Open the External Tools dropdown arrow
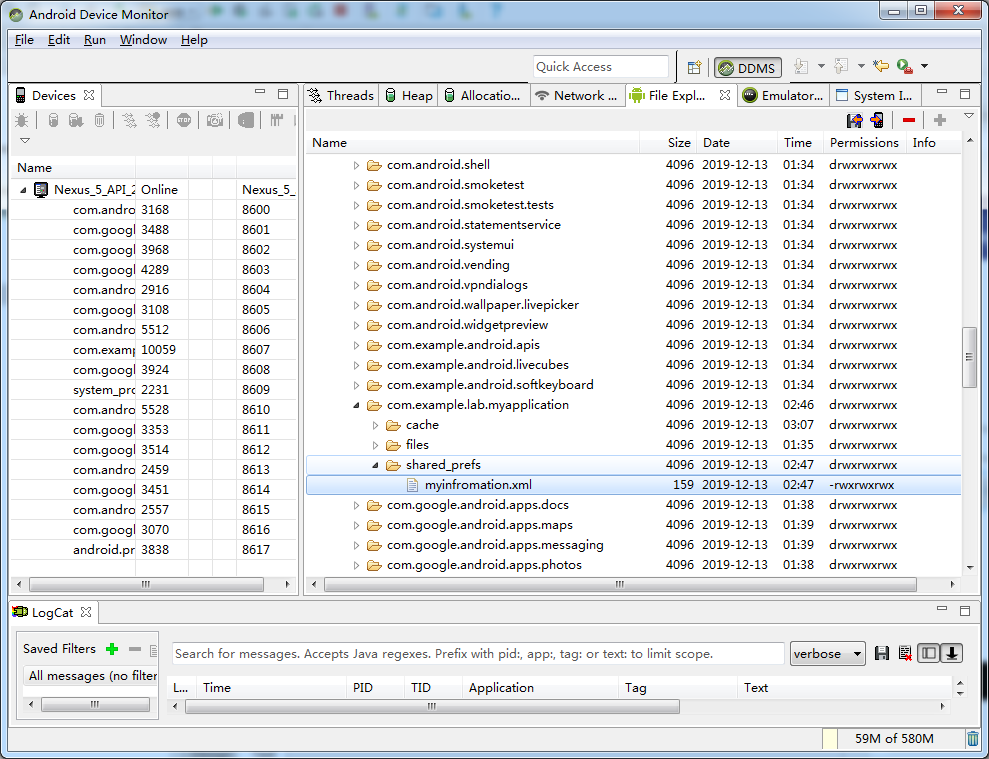Image resolution: width=989 pixels, height=759 pixels. point(924,66)
